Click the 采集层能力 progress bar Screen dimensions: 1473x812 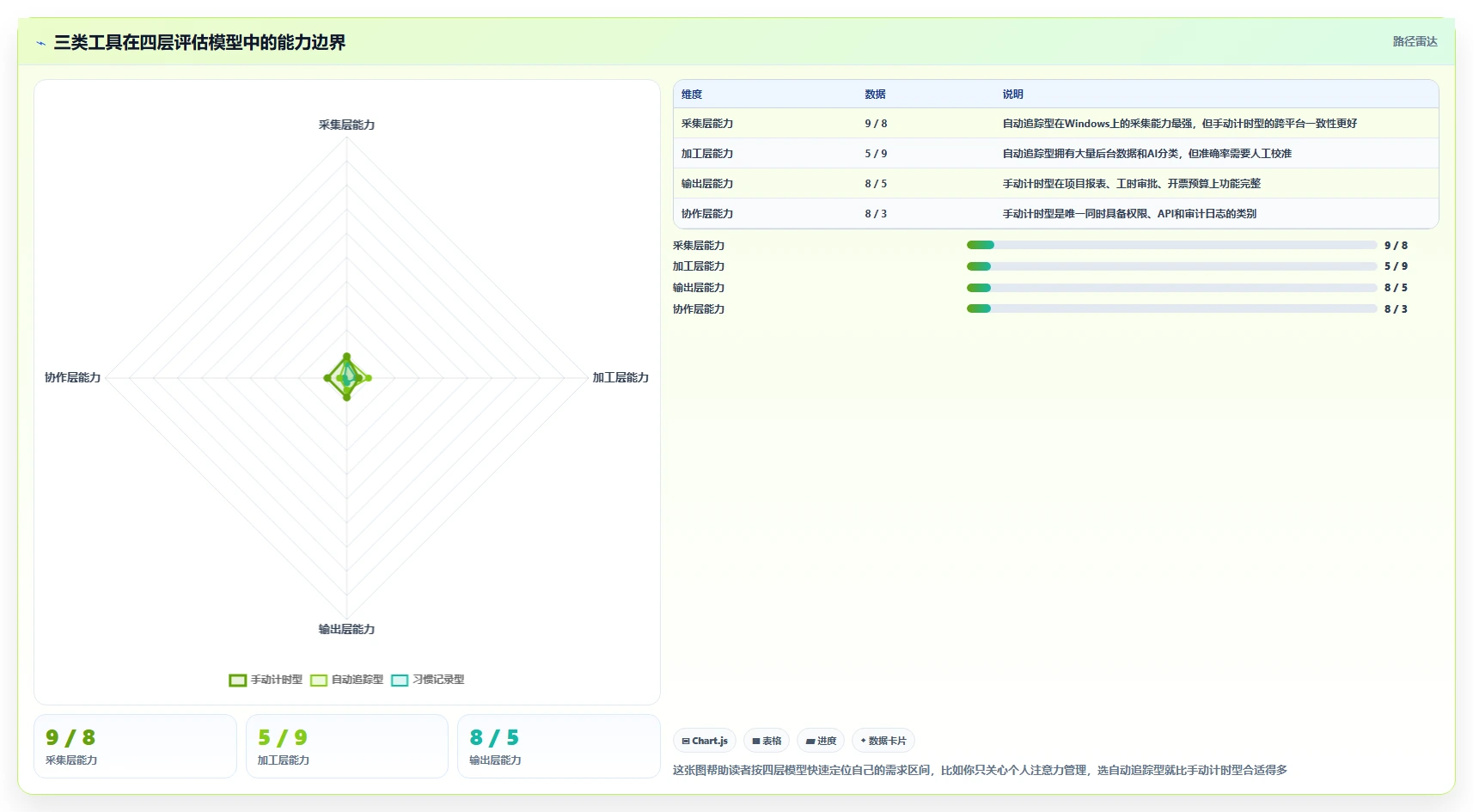pyautogui.click(x=1172, y=245)
